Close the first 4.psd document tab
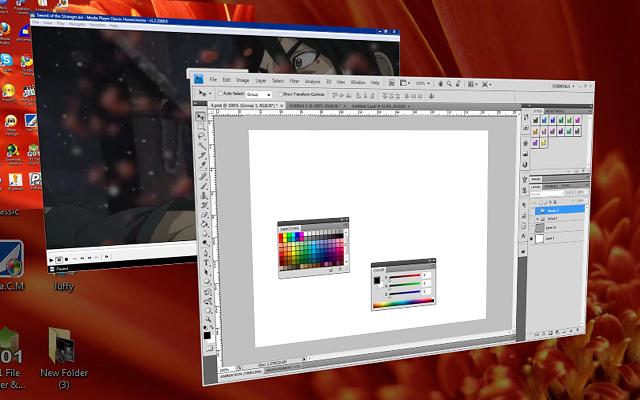Screen dimensions: 640x400 point(281,106)
